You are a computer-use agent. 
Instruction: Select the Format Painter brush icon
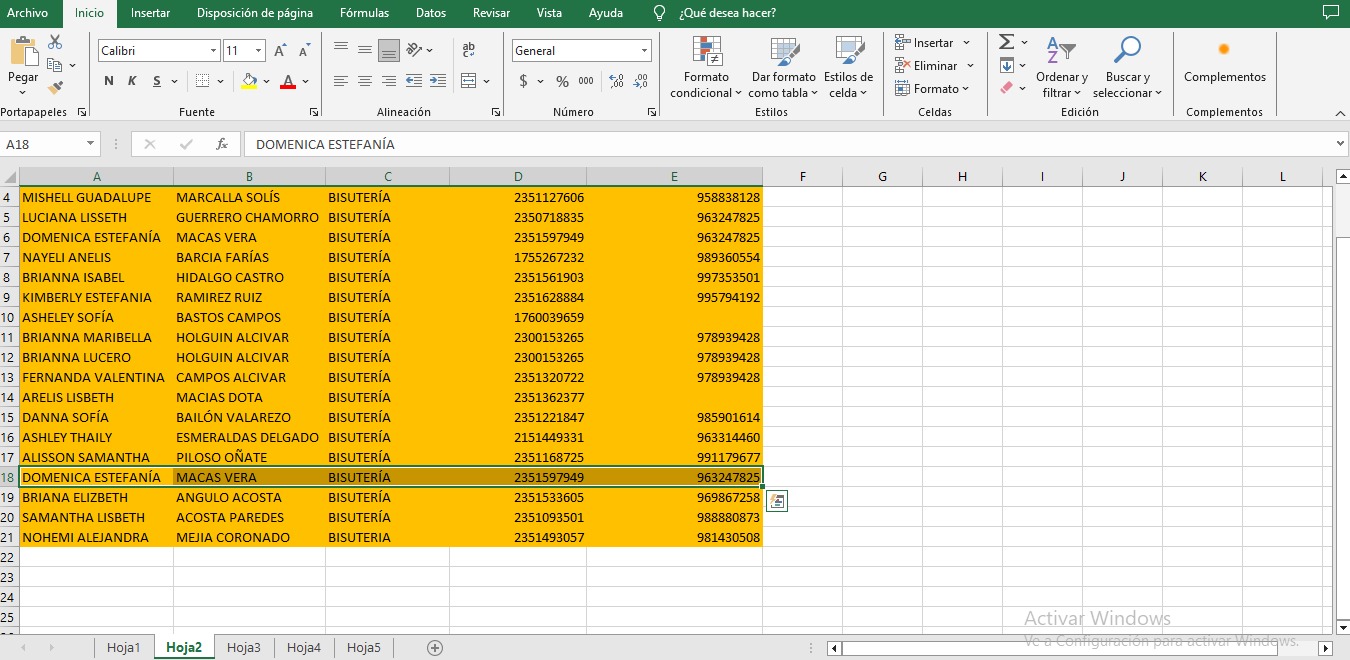click(55, 88)
